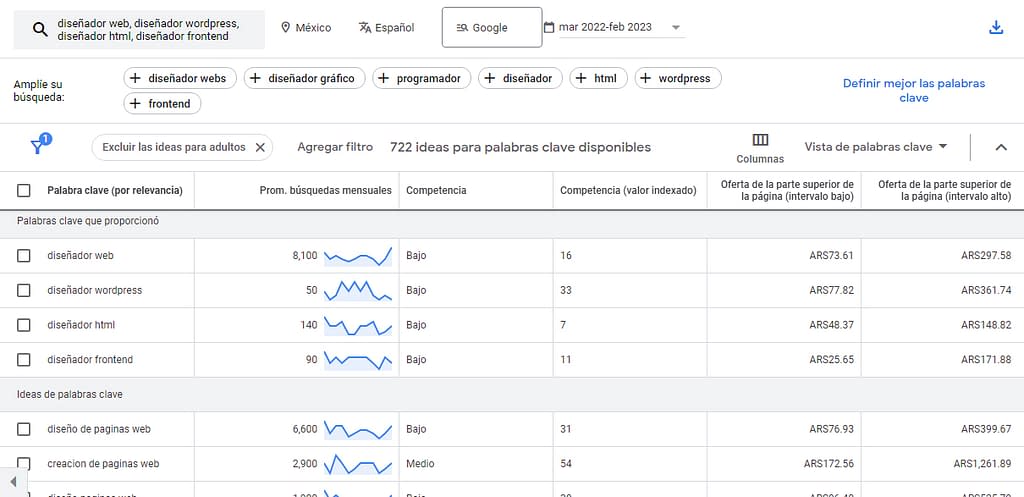Add 'programador' suggestion chip
1024x497 pixels.
(x=422, y=78)
